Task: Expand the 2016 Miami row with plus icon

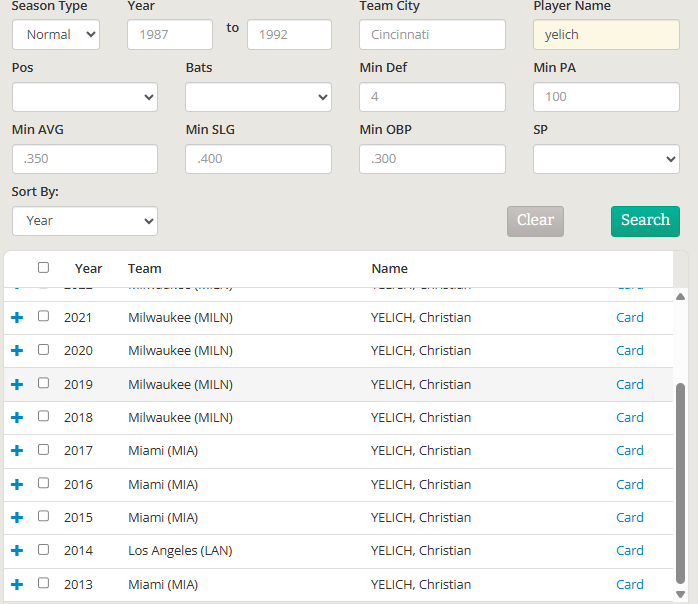Action: pos(17,484)
